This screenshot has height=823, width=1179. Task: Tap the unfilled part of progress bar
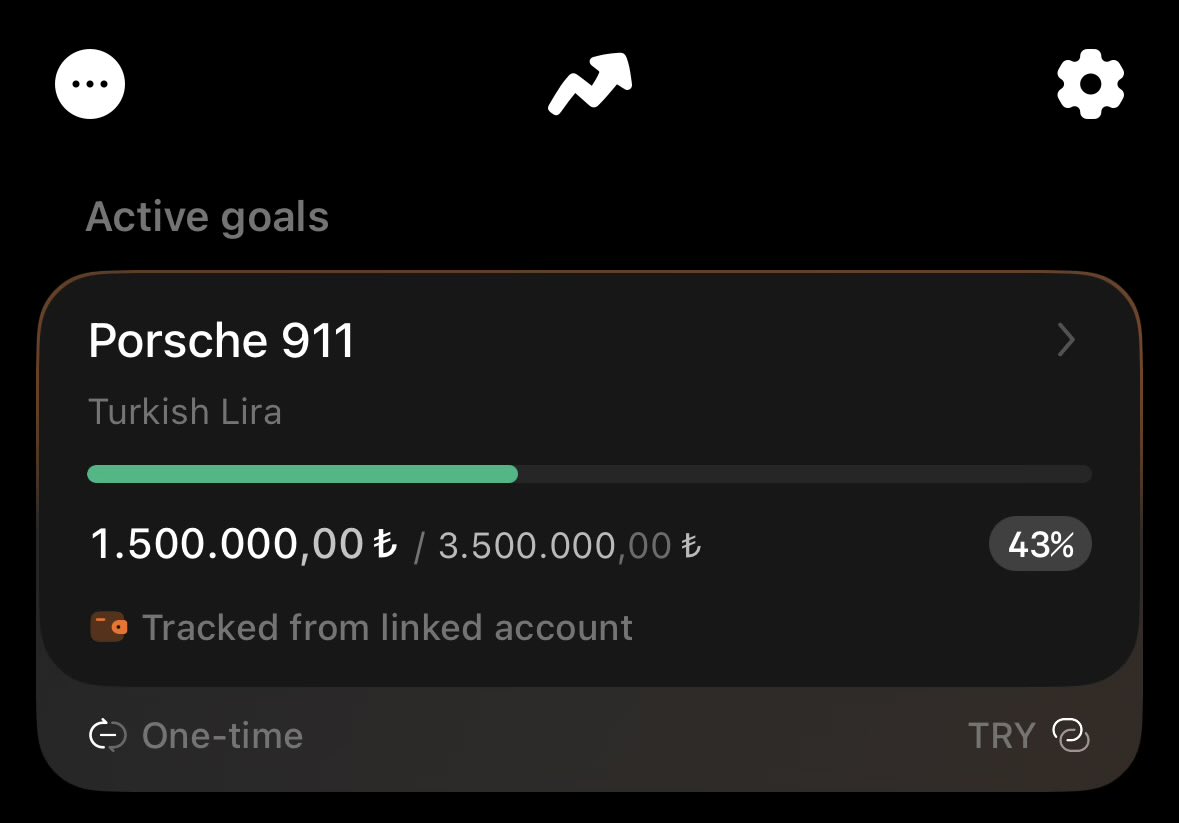coord(805,474)
